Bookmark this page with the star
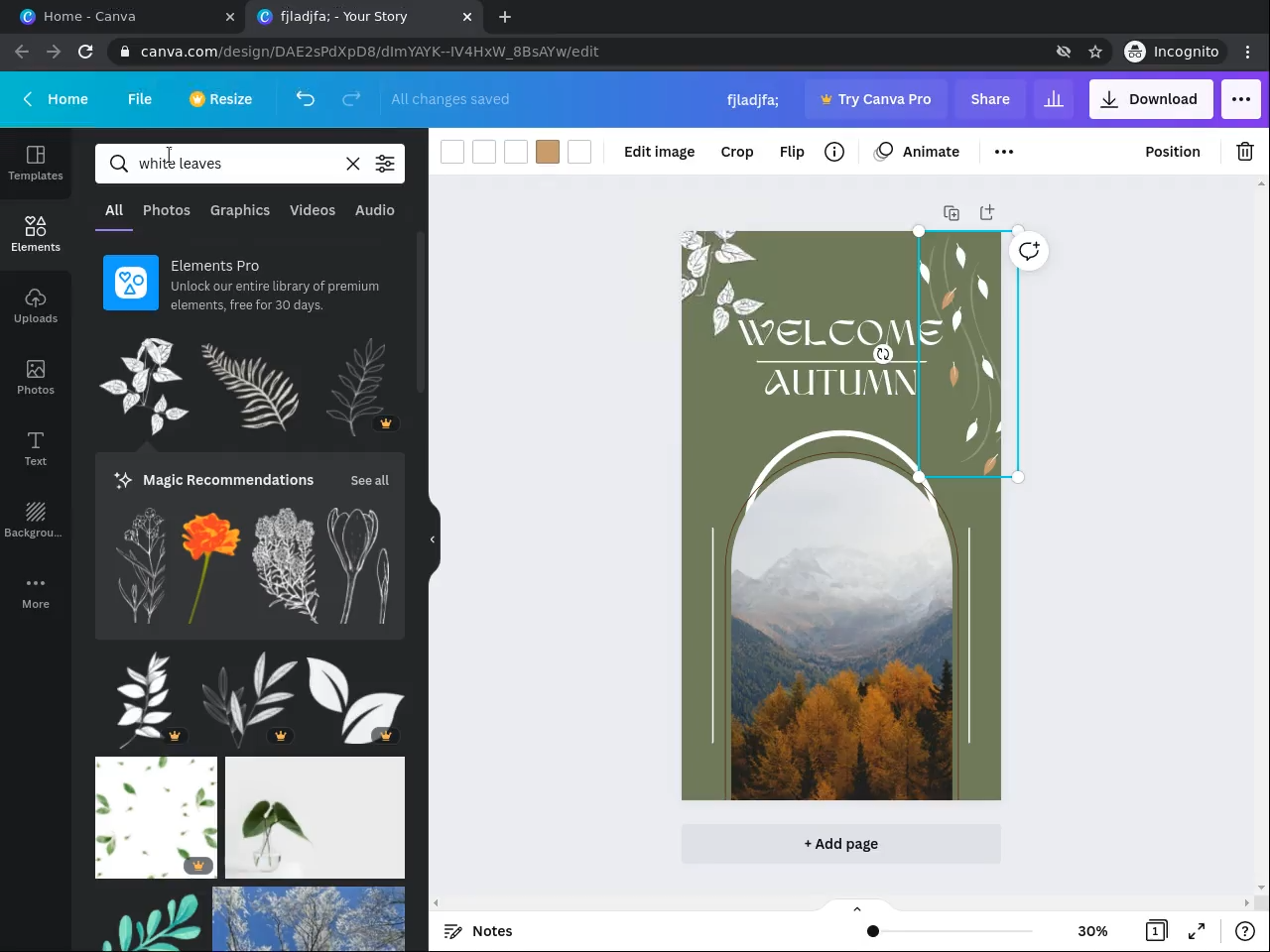1270x952 pixels. coord(1095,52)
